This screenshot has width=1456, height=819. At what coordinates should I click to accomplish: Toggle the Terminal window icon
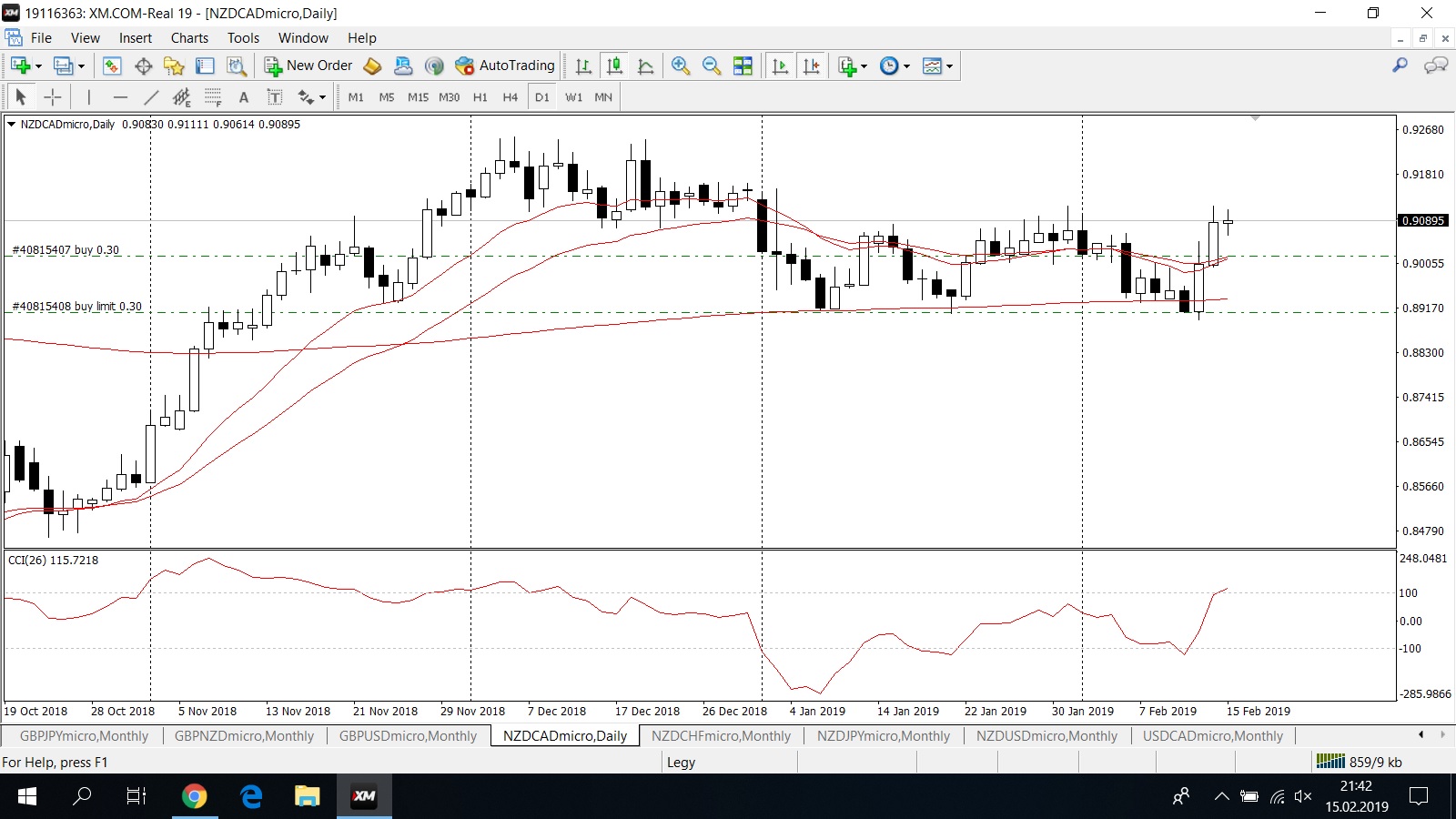pos(205,66)
